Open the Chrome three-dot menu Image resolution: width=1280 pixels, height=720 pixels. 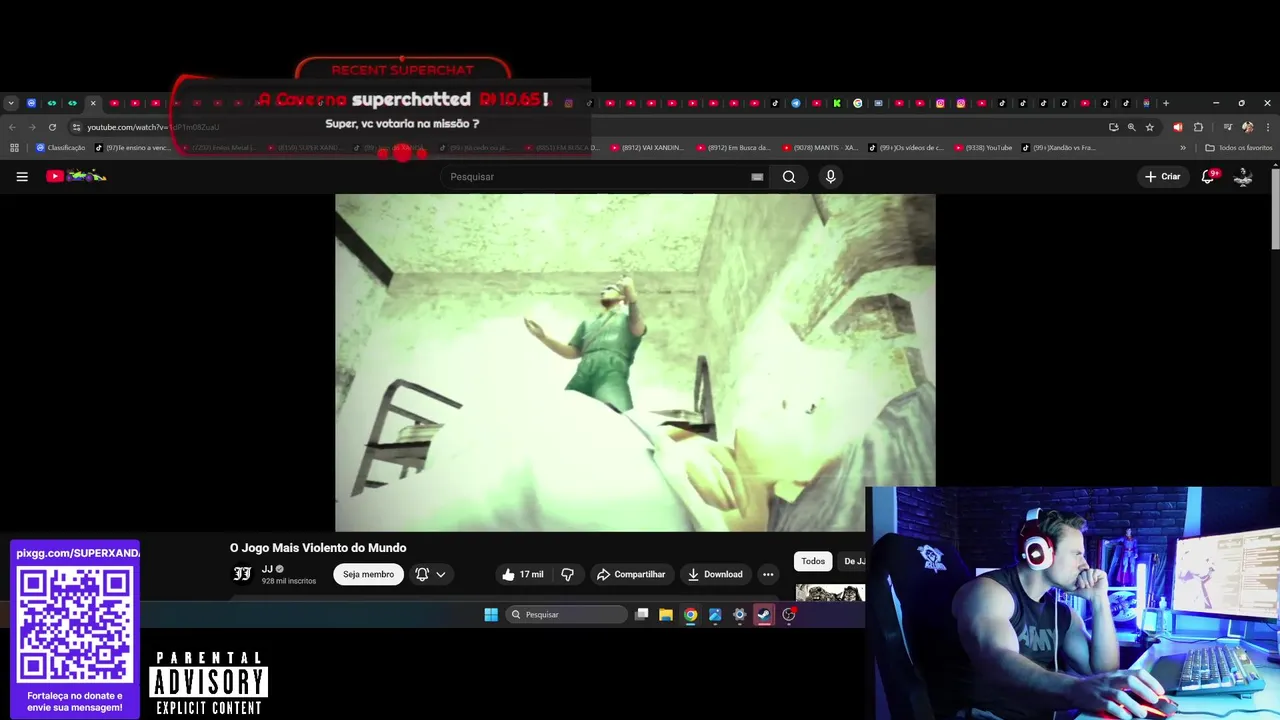[1268, 127]
